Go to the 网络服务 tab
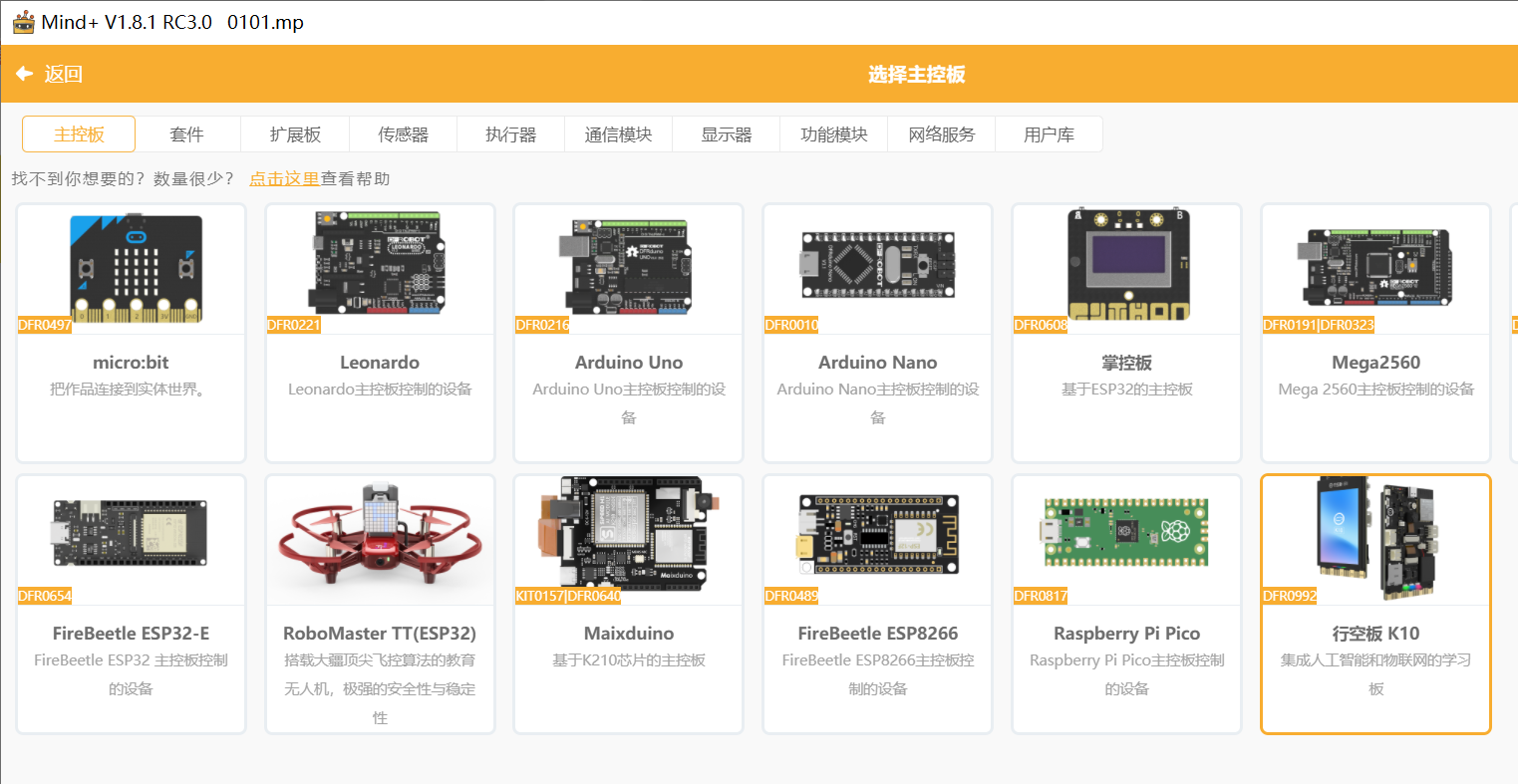Screen dimensions: 1518x784 tap(941, 134)
